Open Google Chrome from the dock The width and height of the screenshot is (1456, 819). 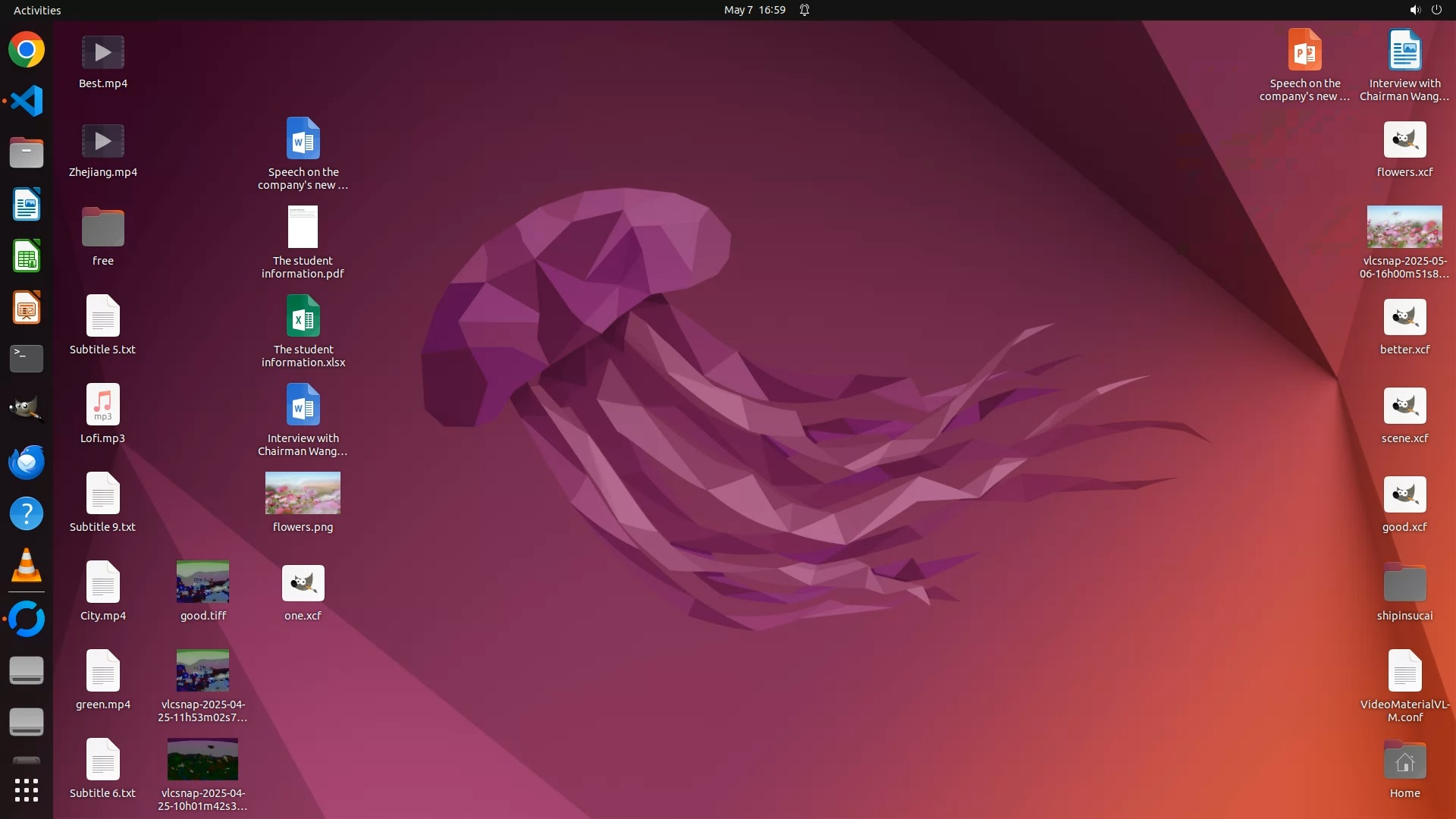tap(27, 50)
